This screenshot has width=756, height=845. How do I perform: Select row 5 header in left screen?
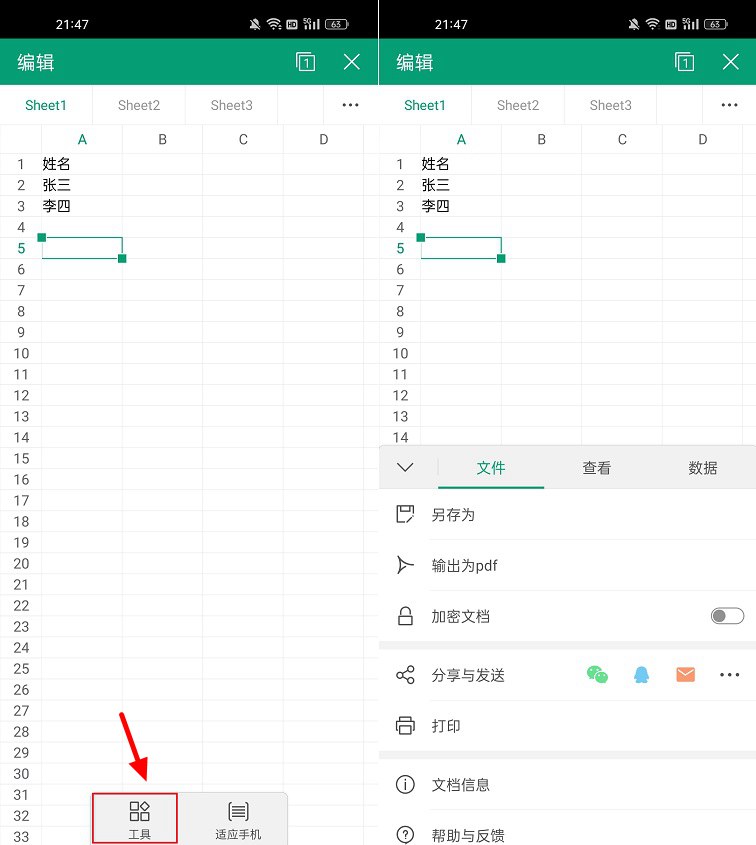[x=21, y=248]
